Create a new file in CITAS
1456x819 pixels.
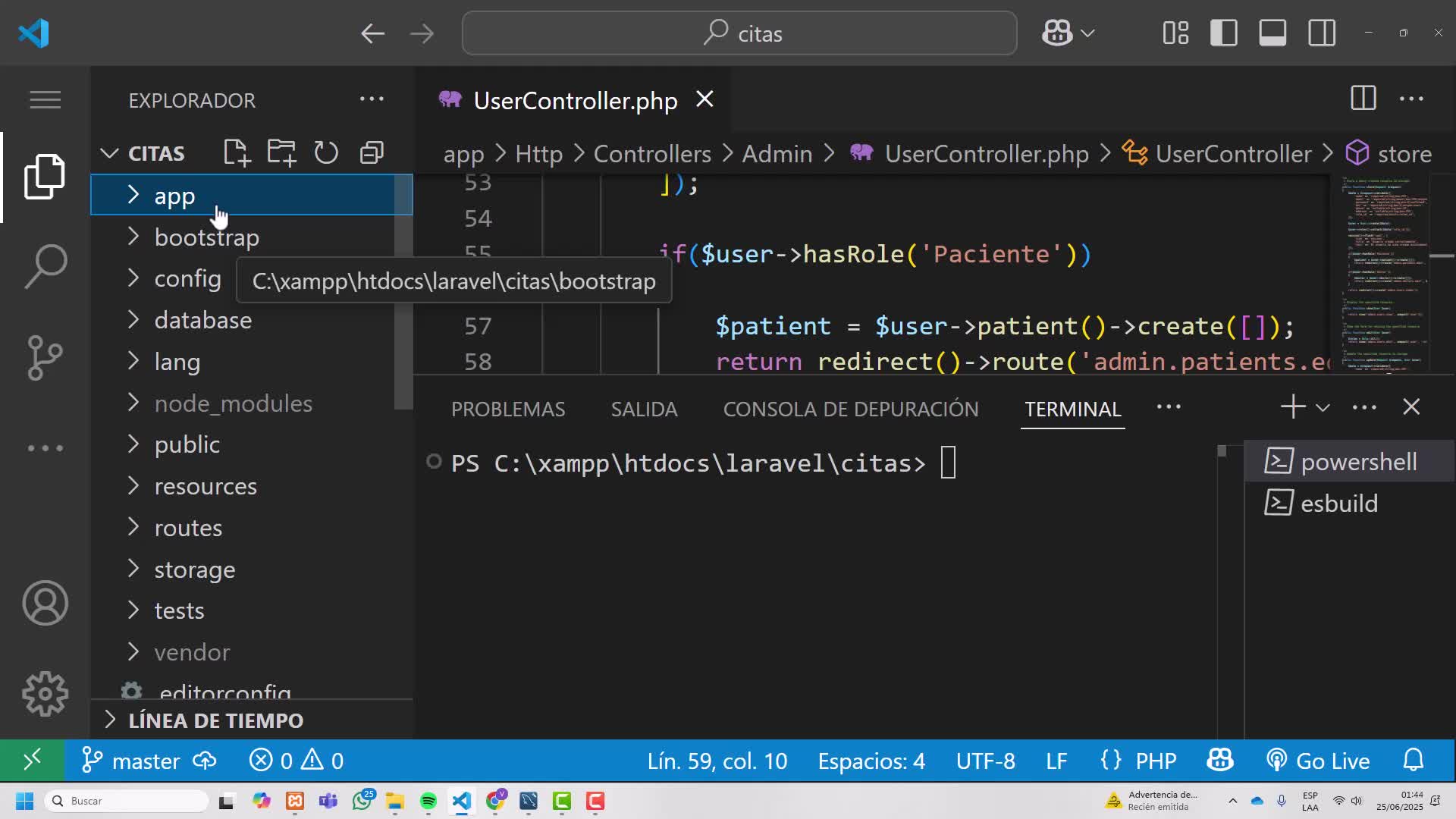pyautogui.click(x=237, y=152)
